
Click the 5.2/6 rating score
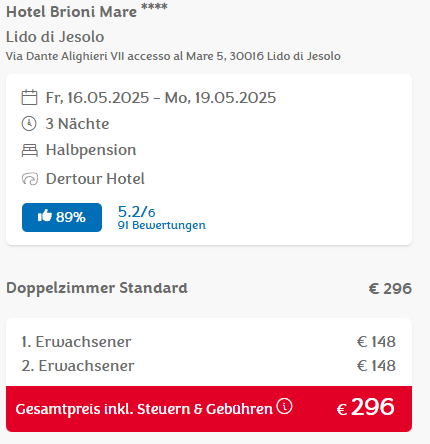[136, 212]
